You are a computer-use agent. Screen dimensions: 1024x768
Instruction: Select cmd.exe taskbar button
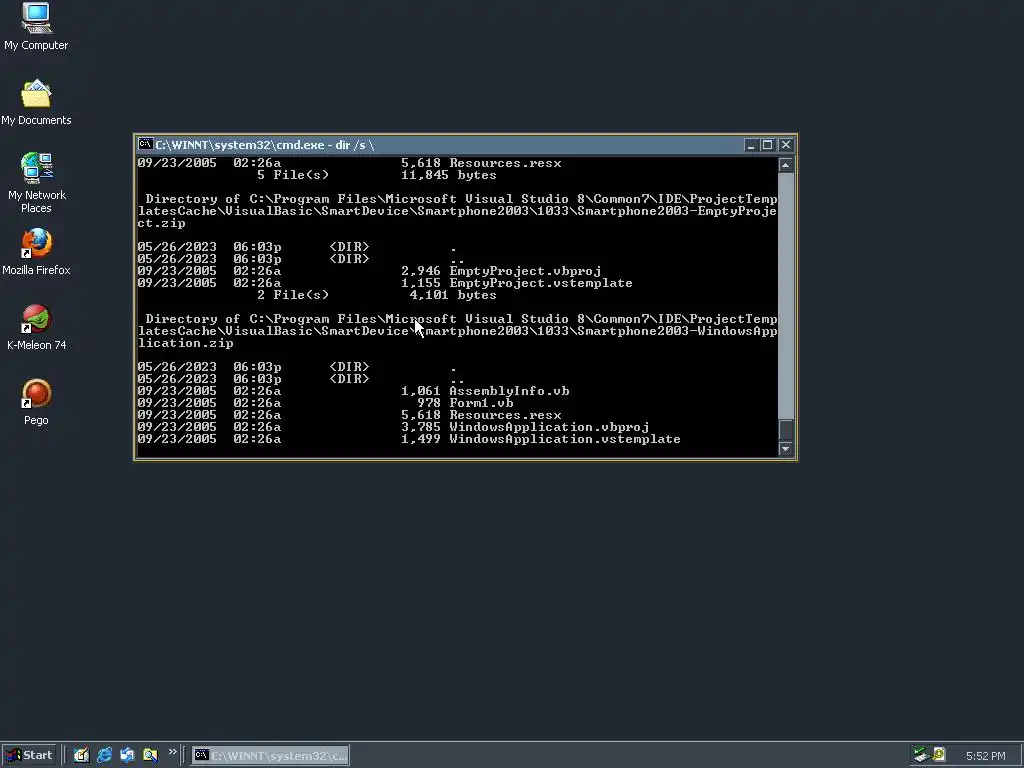pos(270,756)
